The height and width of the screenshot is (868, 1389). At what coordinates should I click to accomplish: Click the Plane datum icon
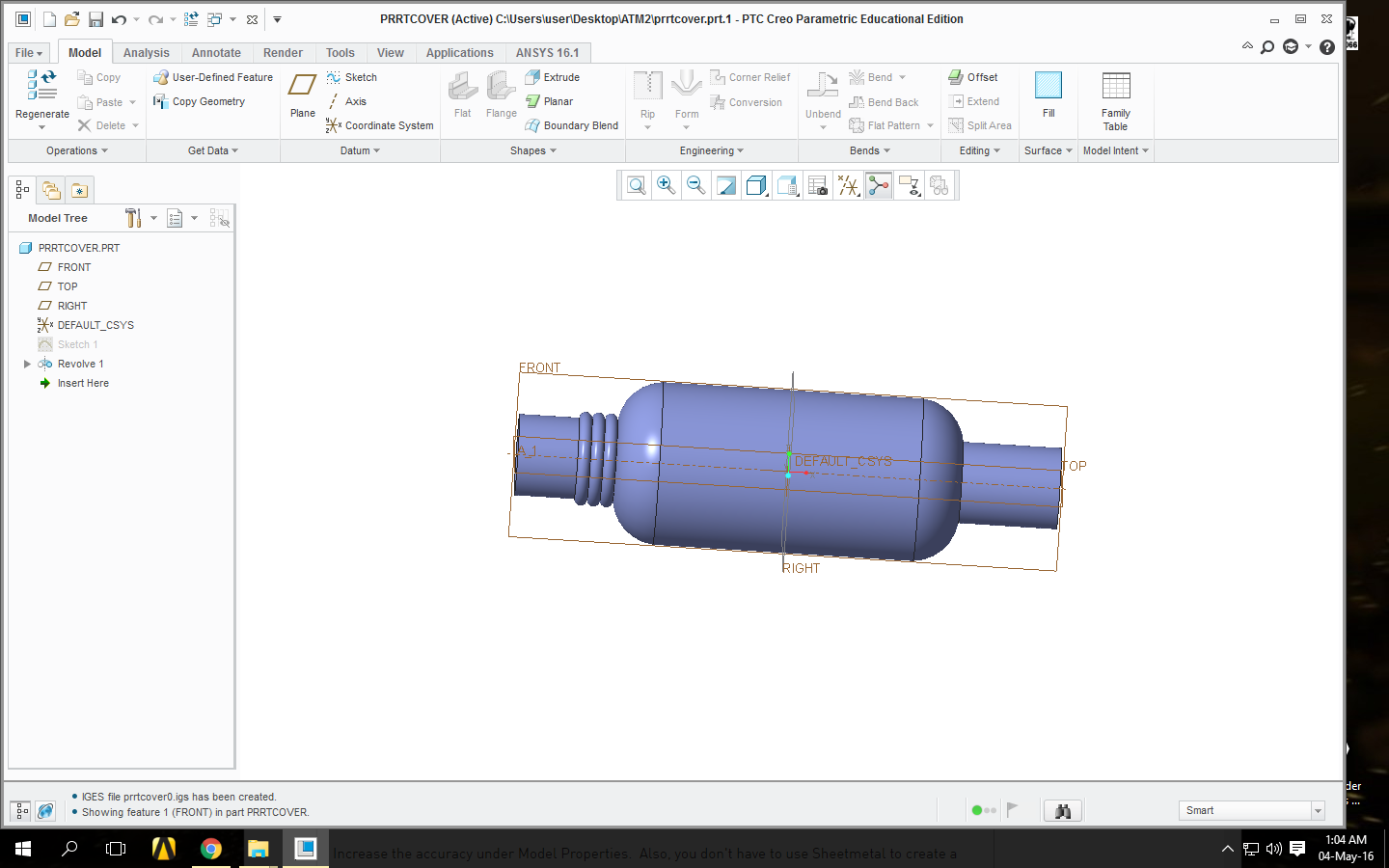click(x=302, y=86)
